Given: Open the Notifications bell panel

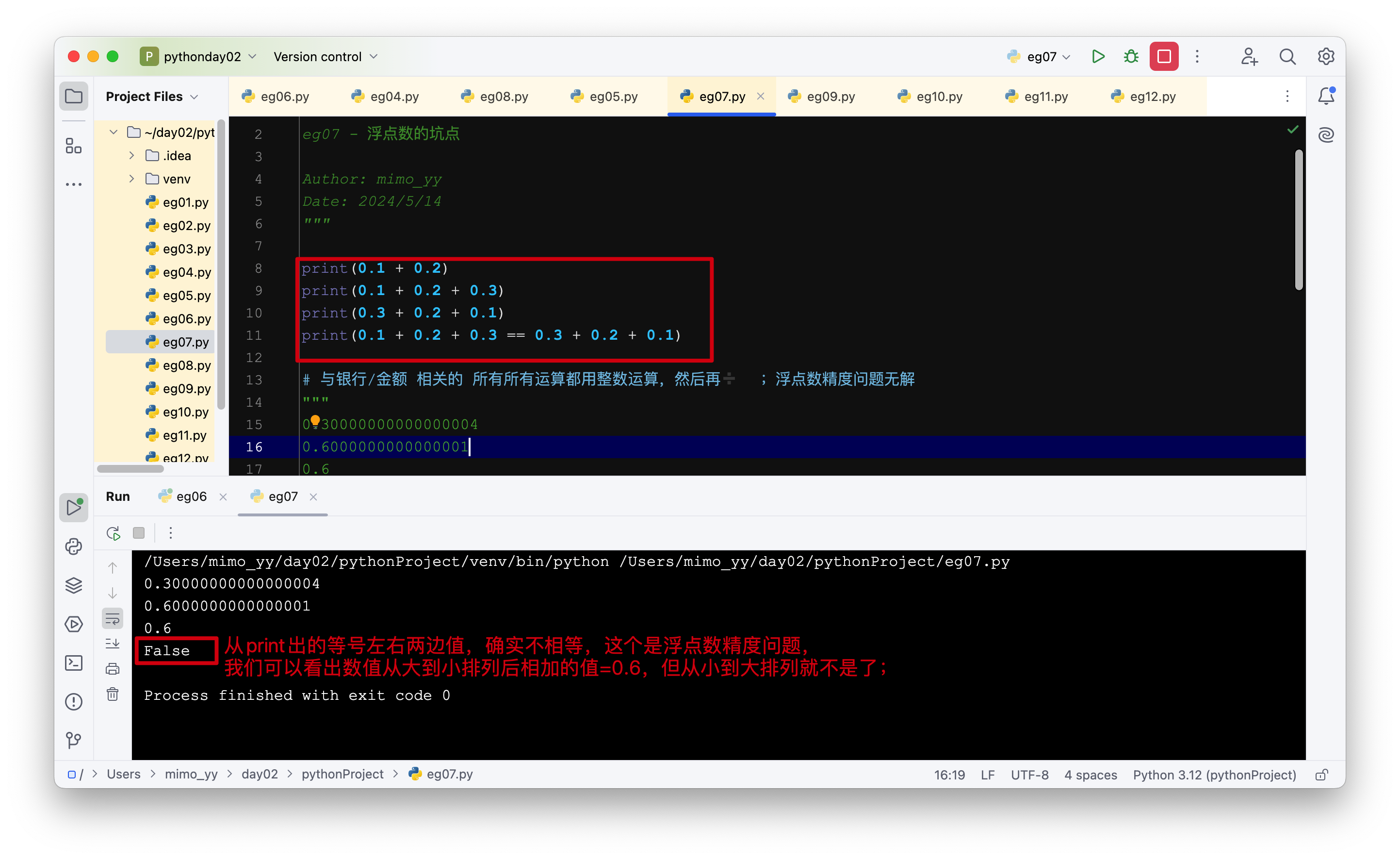Looking at the screenshot, I should tap(1326, 96).
